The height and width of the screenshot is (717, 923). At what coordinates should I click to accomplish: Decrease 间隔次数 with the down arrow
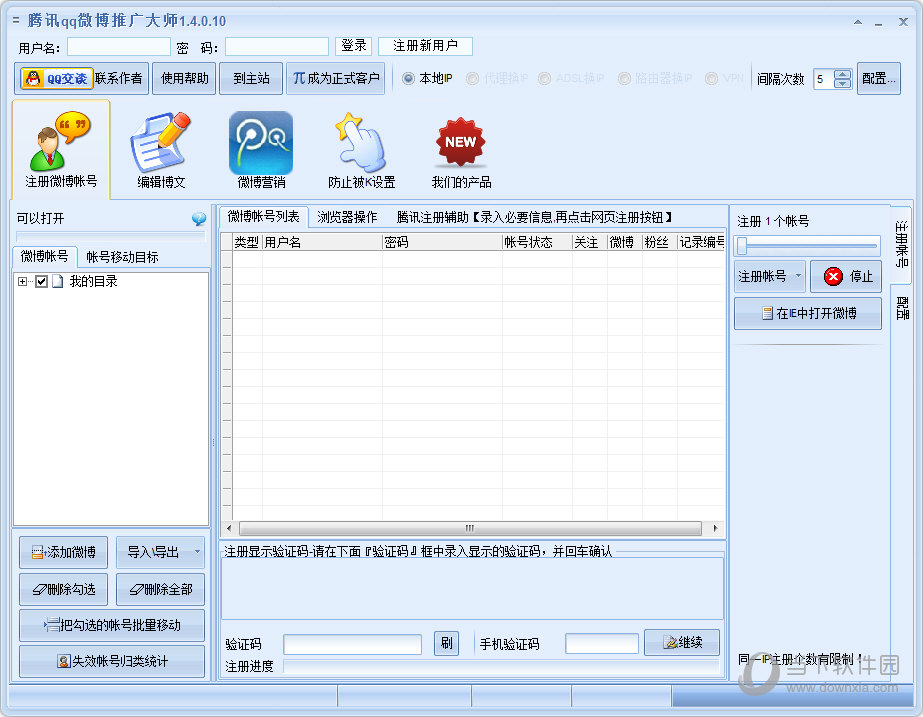tap(843, 84)
